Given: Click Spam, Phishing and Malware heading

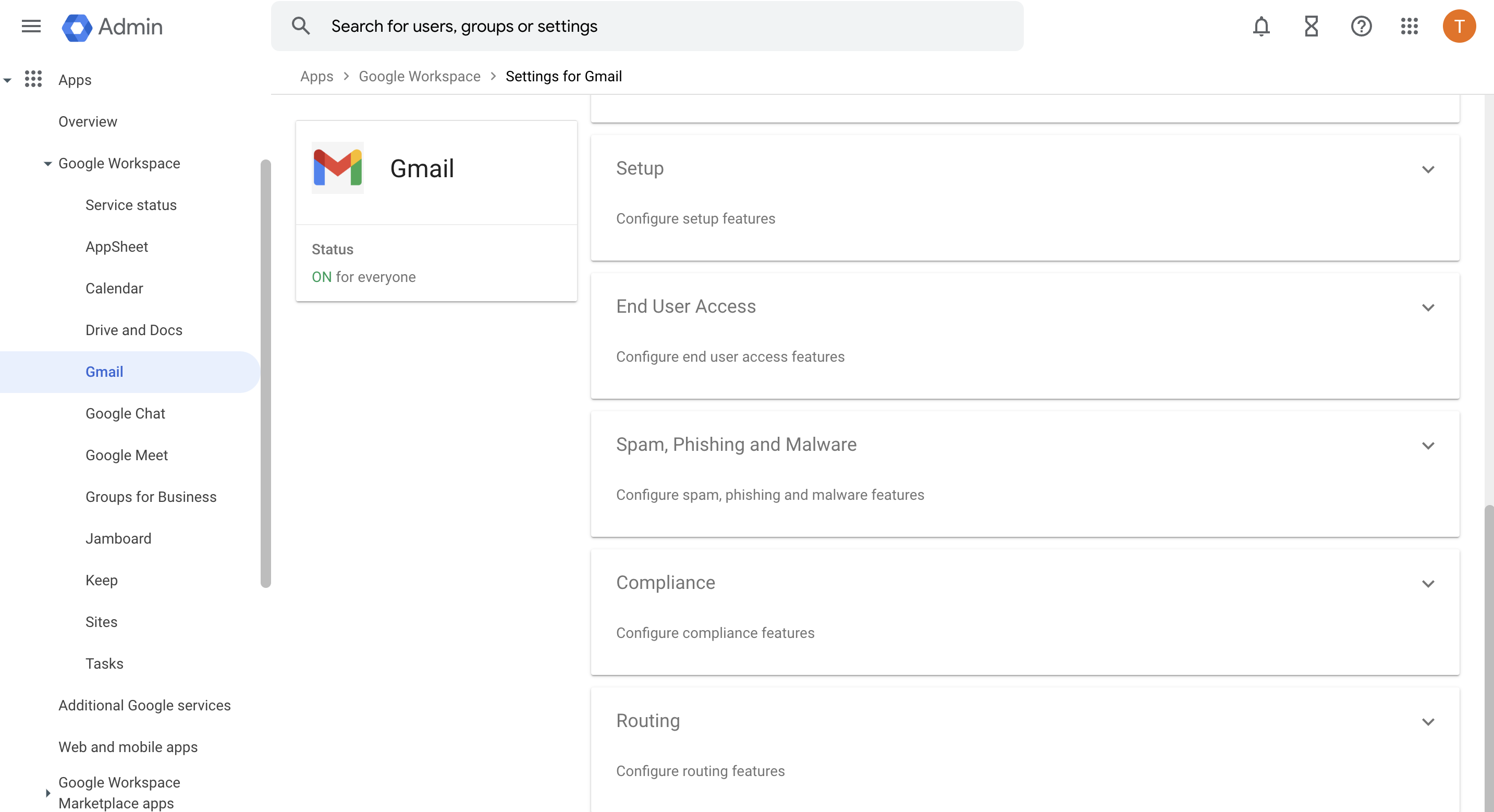Looking at the screenshot, I should pyautogui.click(x=736, y=444).
